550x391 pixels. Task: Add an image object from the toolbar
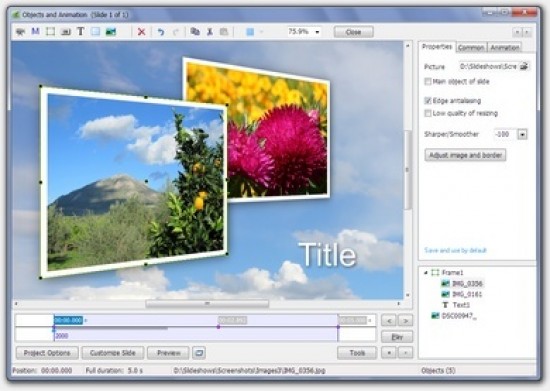(x=110, y=32)
